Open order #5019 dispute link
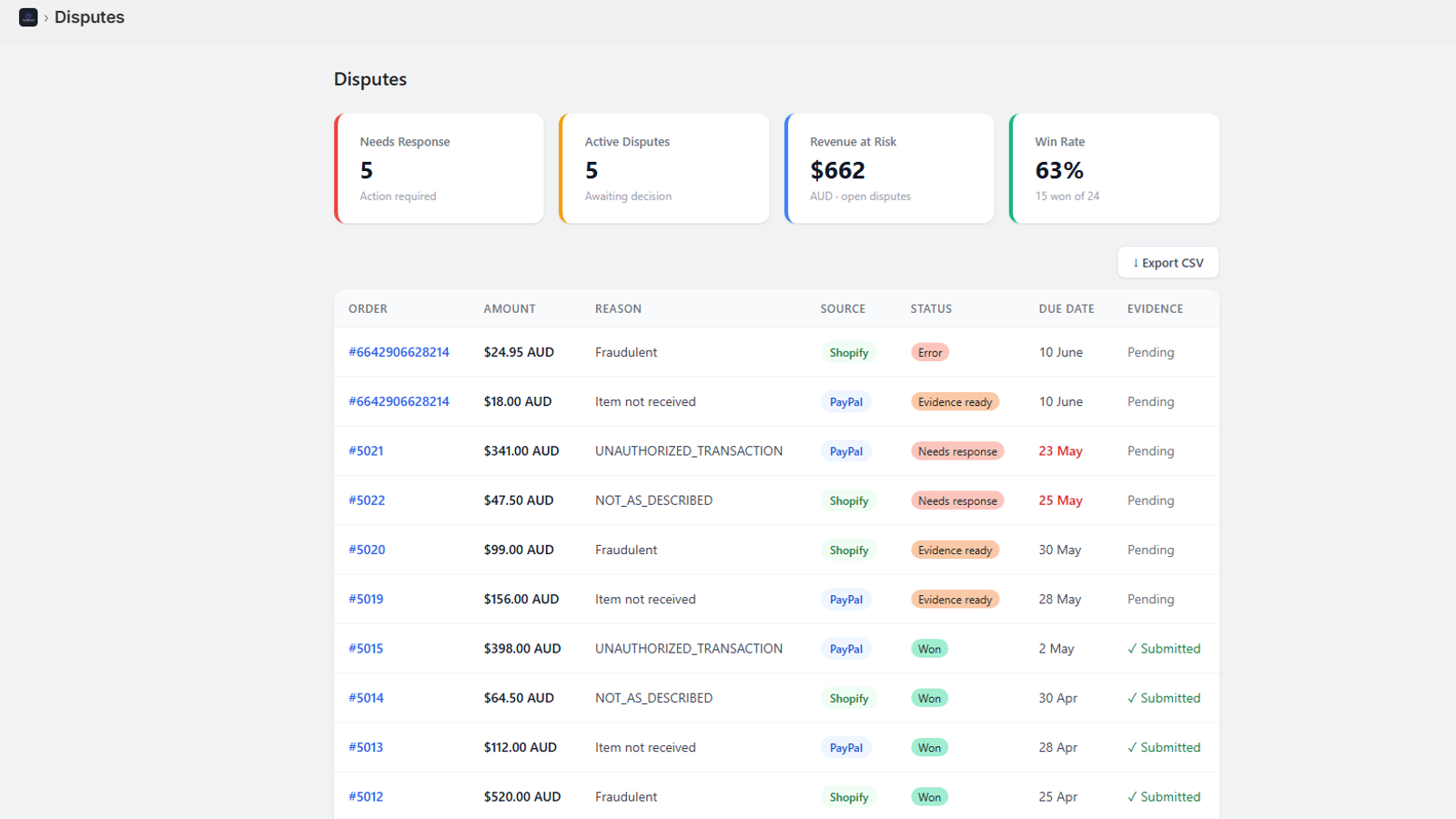1456x819 pixels. coord(366,599)
